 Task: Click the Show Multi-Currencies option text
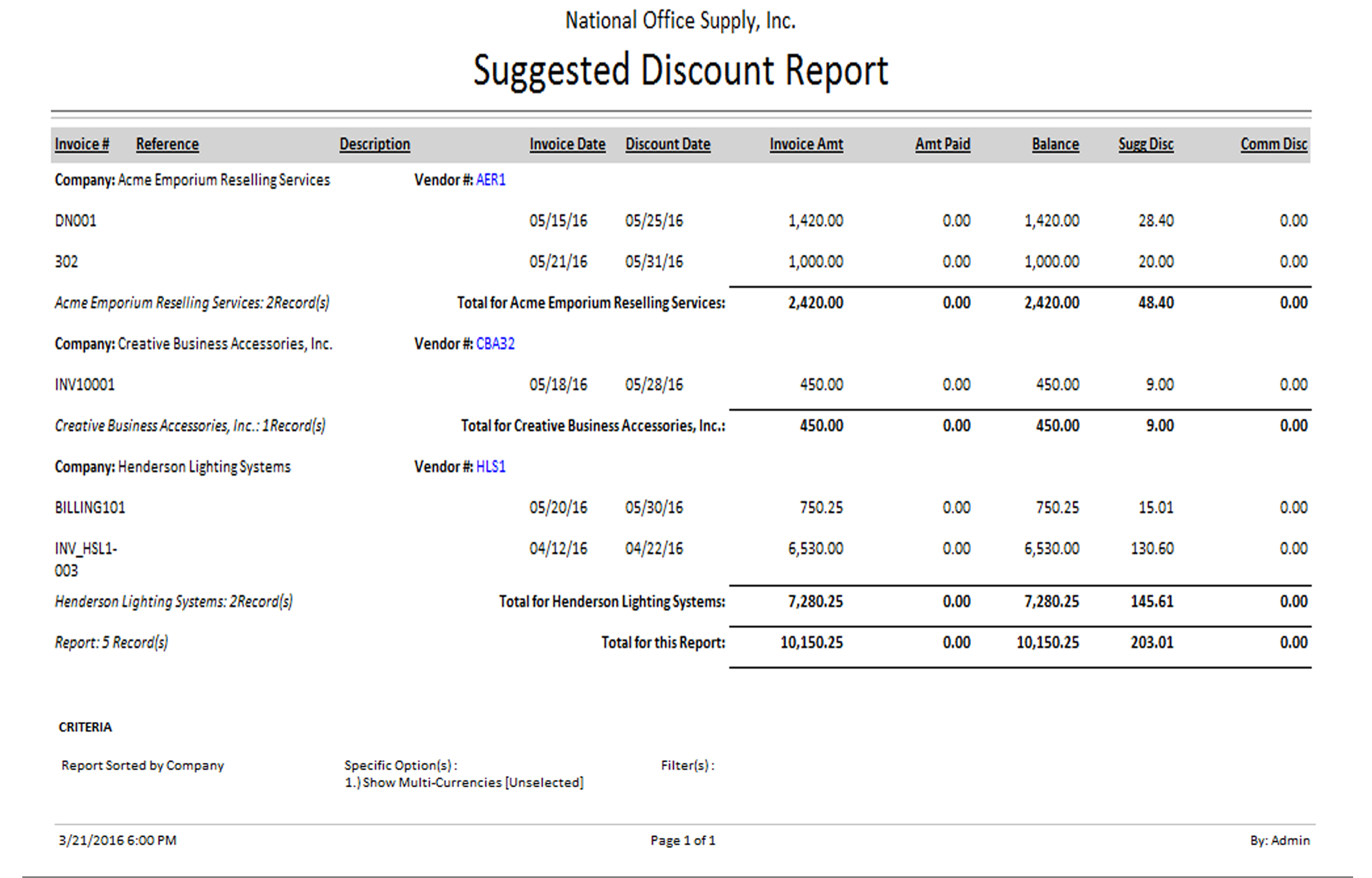coord(463,783)
